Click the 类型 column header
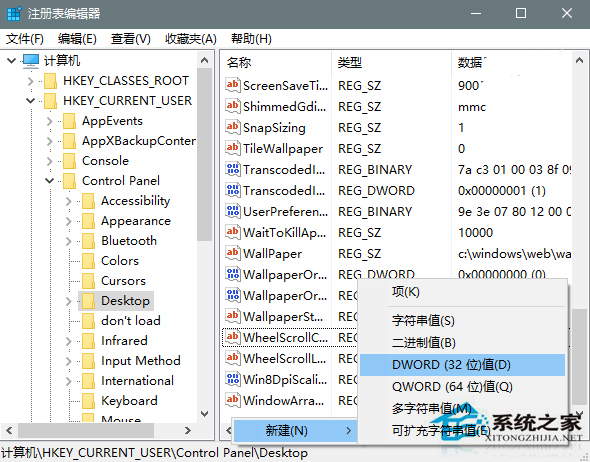The width and height of the screenshot is (590, 462). (391, 62)
